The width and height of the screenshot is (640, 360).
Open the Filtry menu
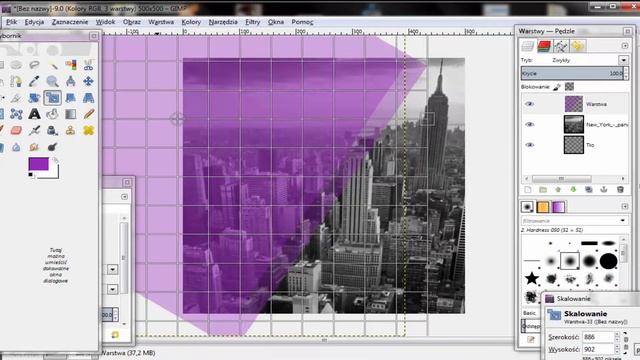pyautogui.click(x=253, y=22)
